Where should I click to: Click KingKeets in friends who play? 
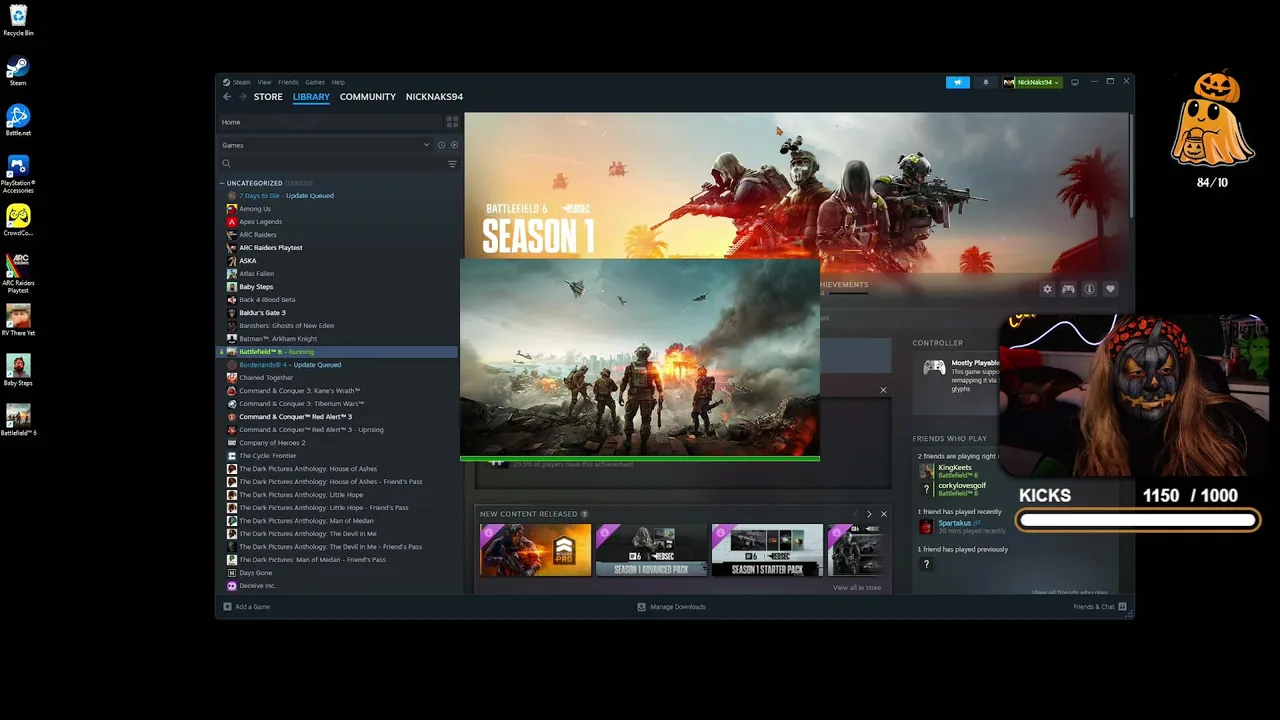pos(955,468)
